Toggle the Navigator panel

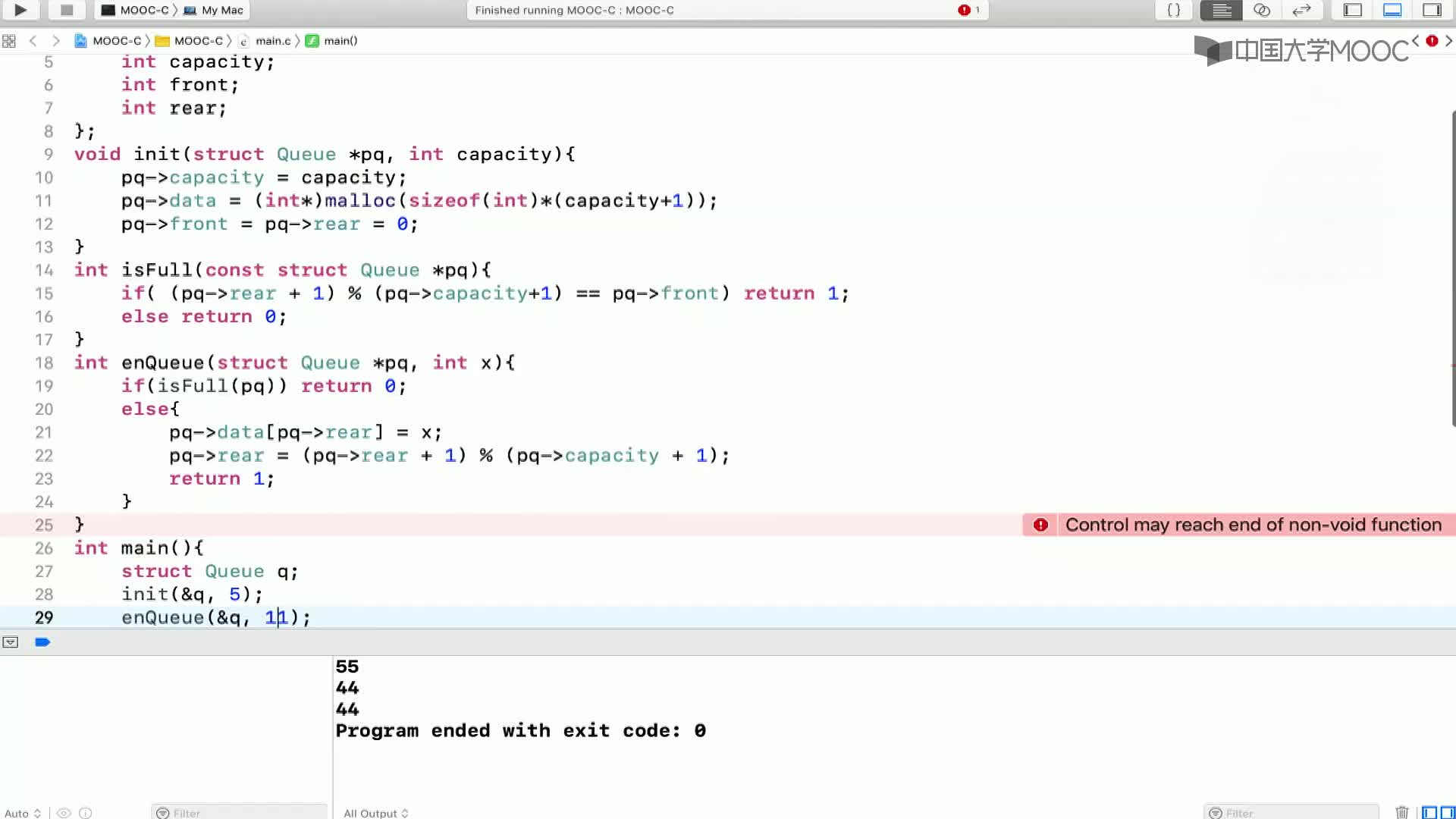(1353, 10)
